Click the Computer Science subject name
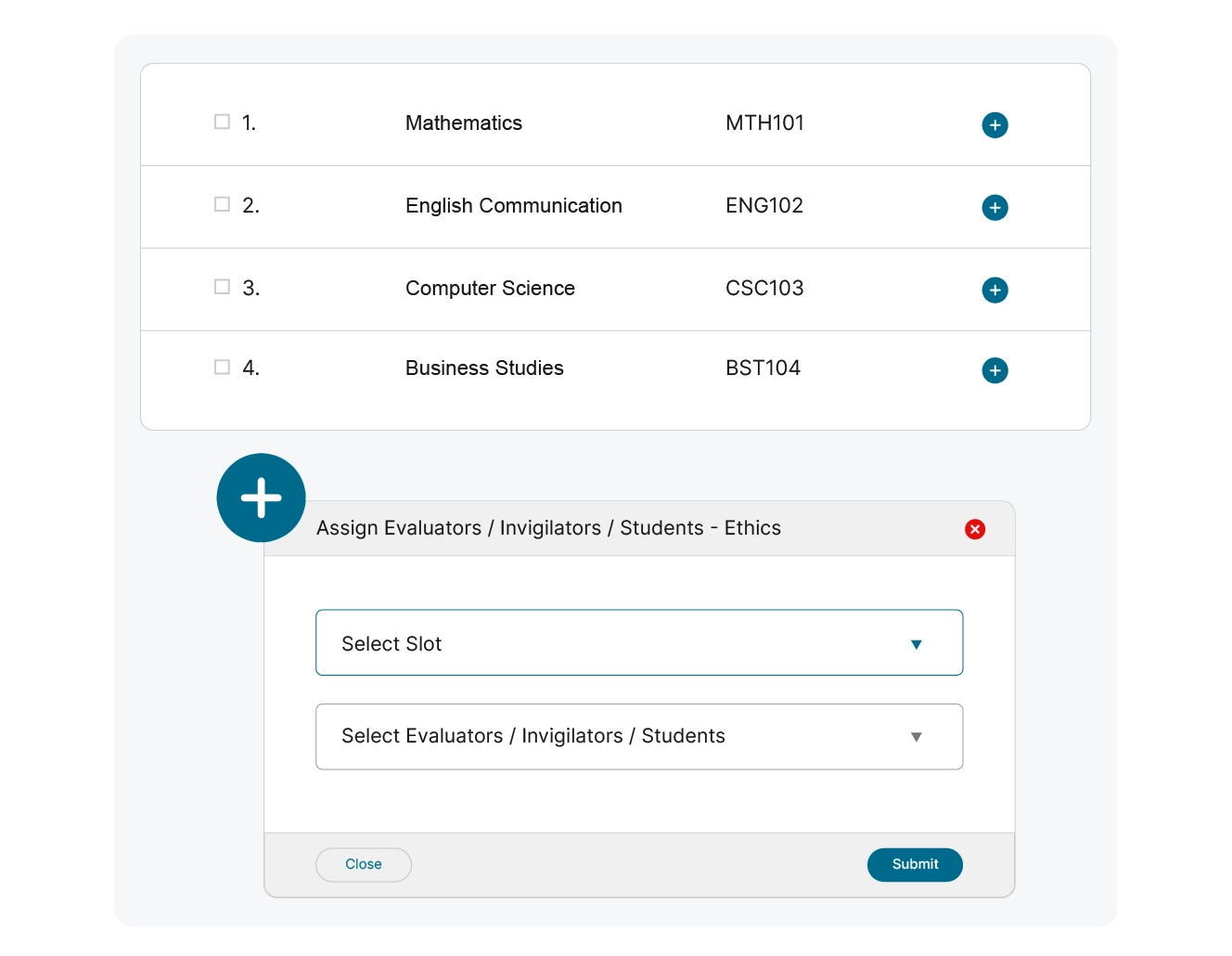Screen dimensions: 1232x956 tap(490, 289)
